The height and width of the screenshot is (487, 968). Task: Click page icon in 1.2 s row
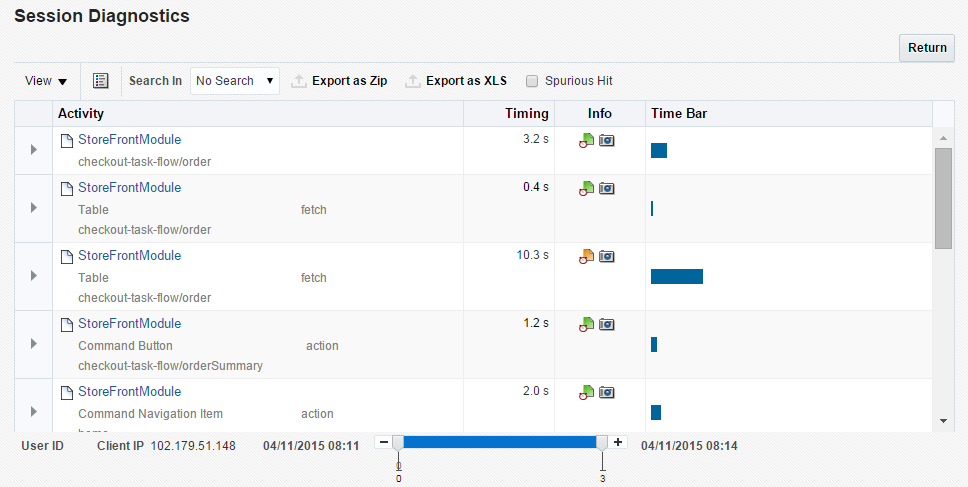click(x=67, y=325)
